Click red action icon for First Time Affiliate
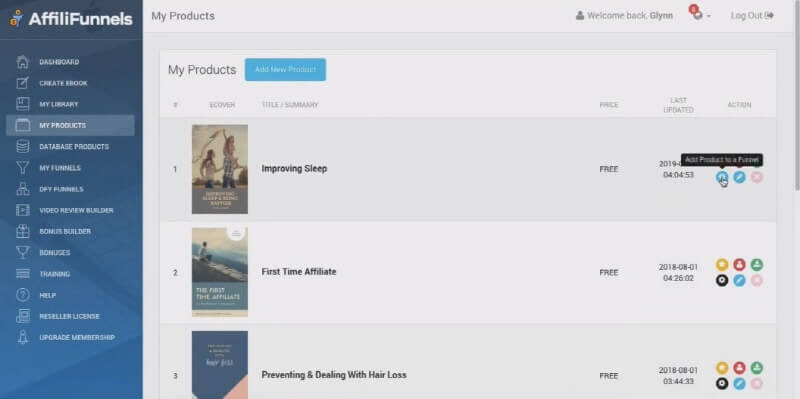Viewport: 800px width, 399px height. (739, 264)
